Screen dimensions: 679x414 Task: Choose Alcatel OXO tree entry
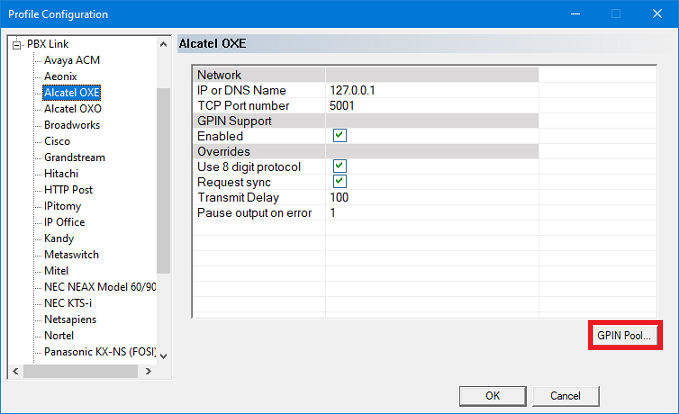[x=72, y=109]
